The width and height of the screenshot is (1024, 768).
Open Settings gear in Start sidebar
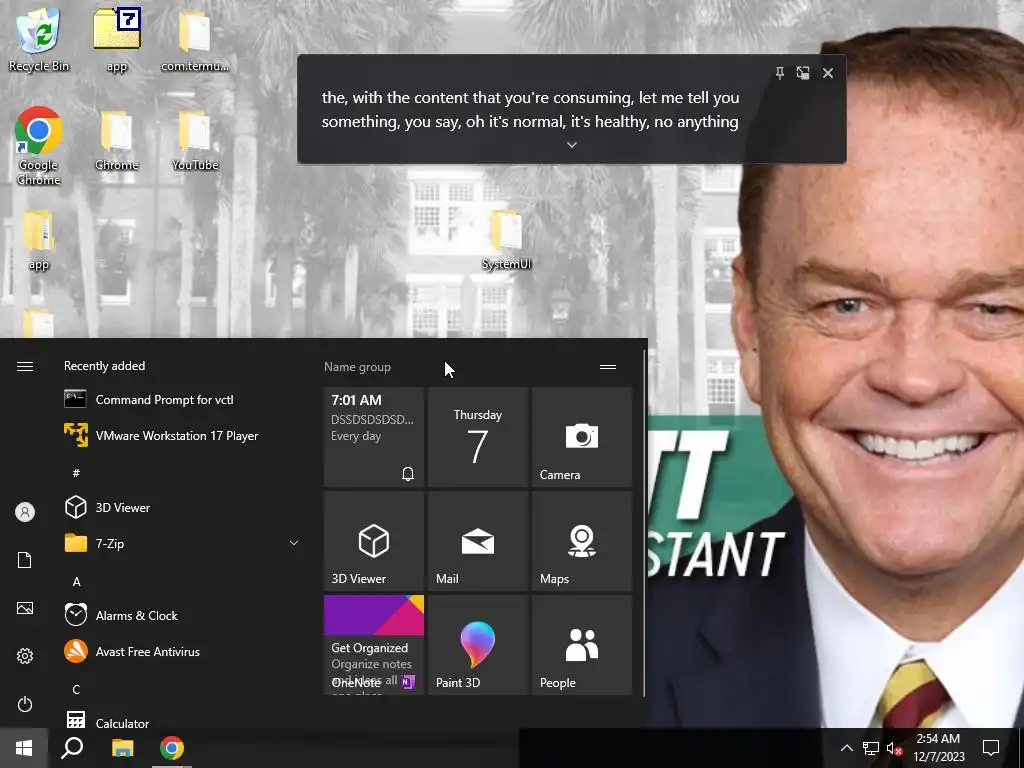pos(25,656)
